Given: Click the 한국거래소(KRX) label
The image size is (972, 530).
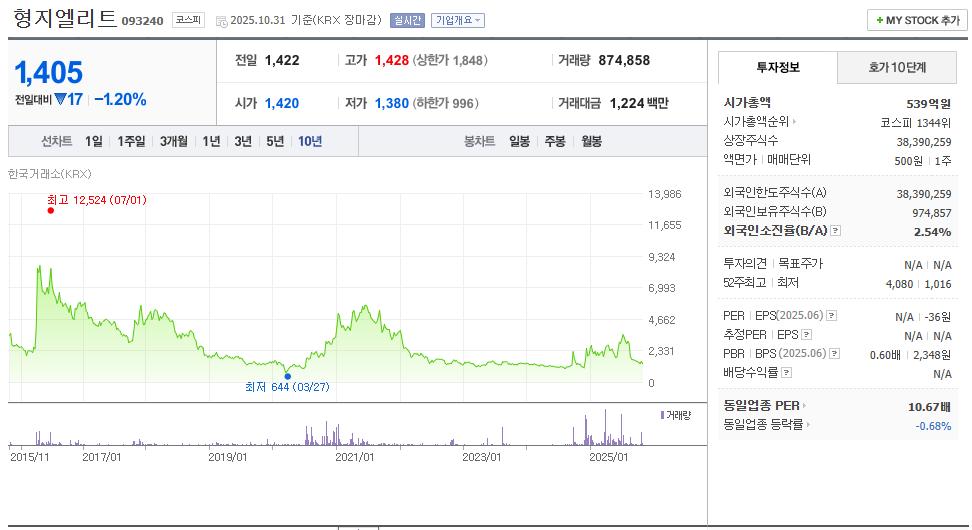Looking at the screenshot, I should [50, 174].
